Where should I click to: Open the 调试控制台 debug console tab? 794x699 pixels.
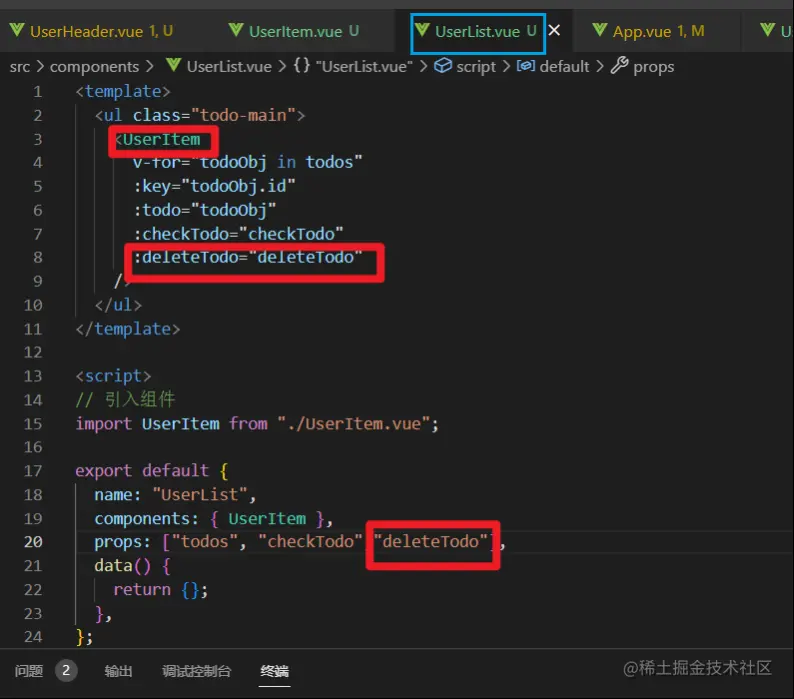pyautogui.click(x=196, y=671)
